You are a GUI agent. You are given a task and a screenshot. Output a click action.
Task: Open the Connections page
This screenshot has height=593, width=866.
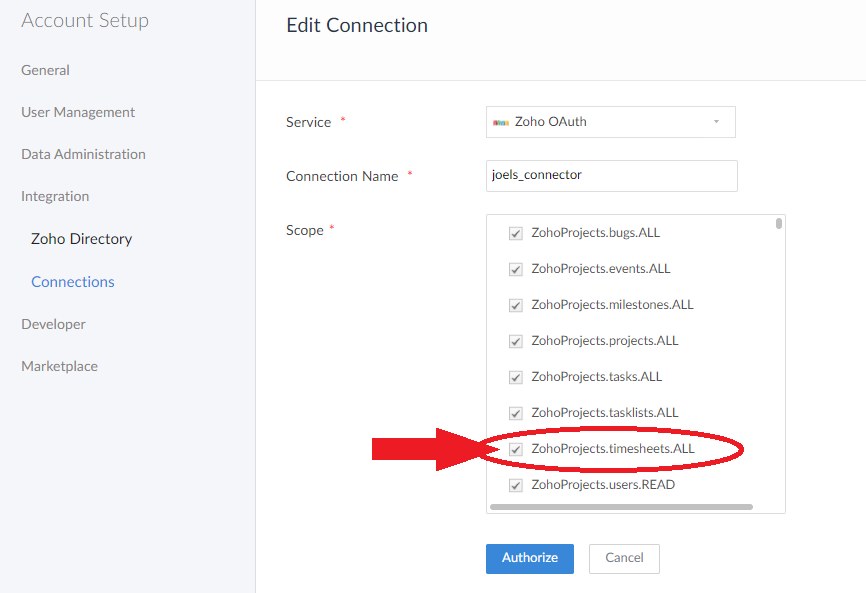pyautogui.click(x=73, y=282)
